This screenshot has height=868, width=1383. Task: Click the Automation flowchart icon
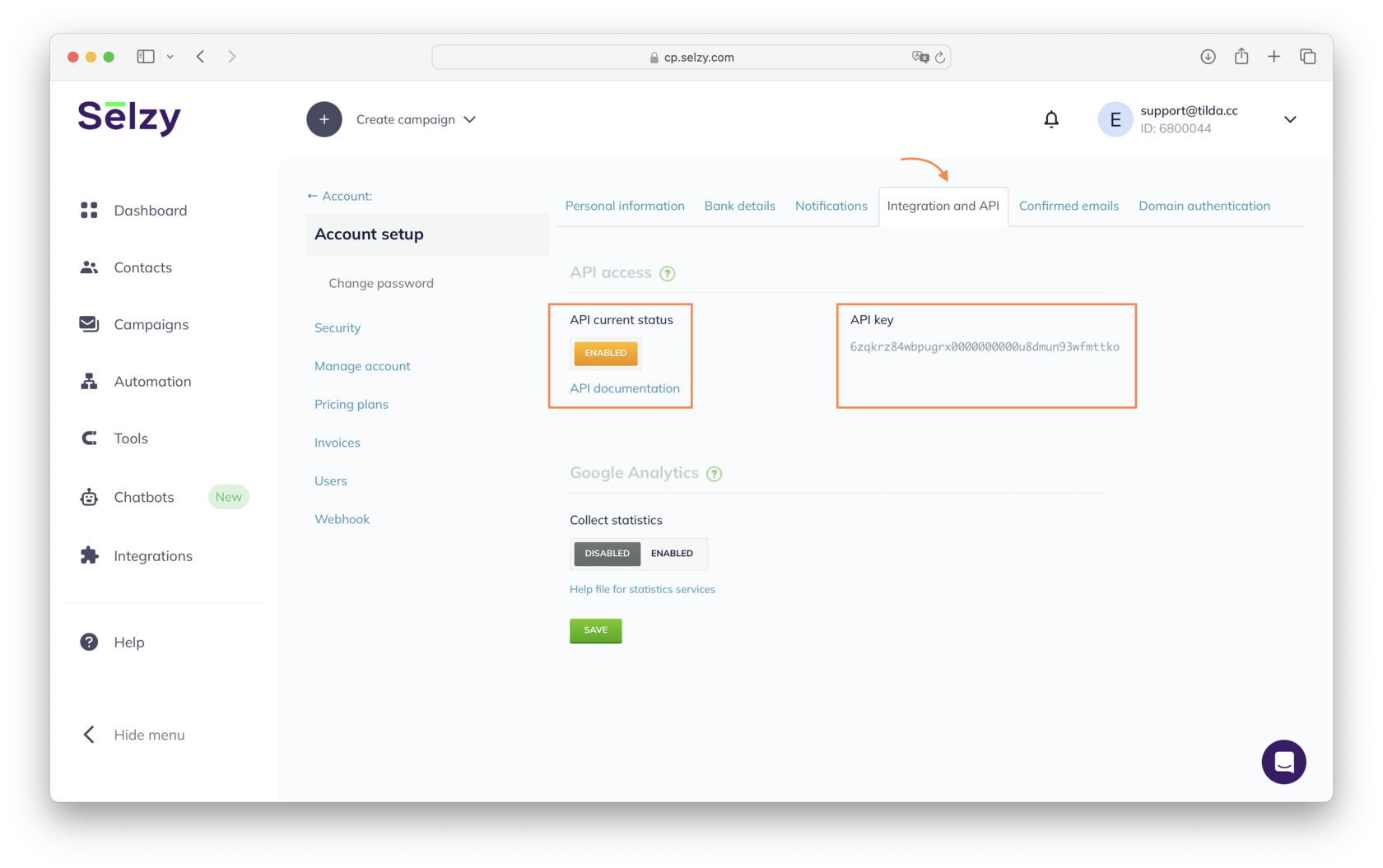pyautogui.click(x=89, y=381)
